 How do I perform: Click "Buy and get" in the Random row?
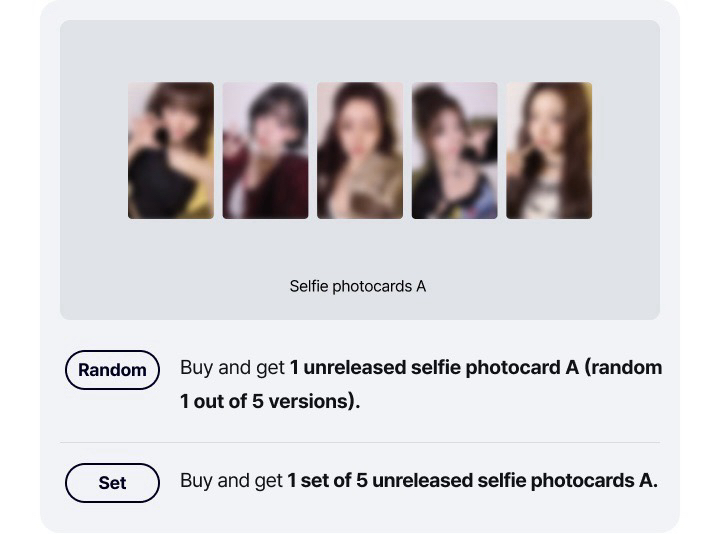232,368
